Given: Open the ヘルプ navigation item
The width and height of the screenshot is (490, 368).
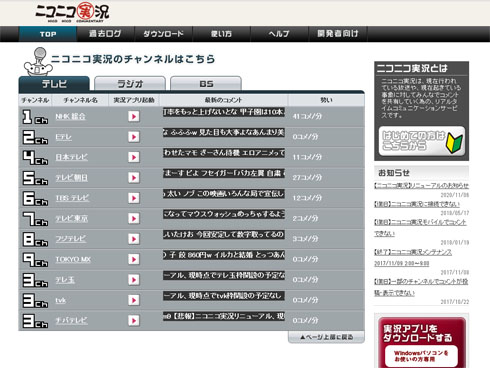Looking at the screenshot, I should point(279,34).
